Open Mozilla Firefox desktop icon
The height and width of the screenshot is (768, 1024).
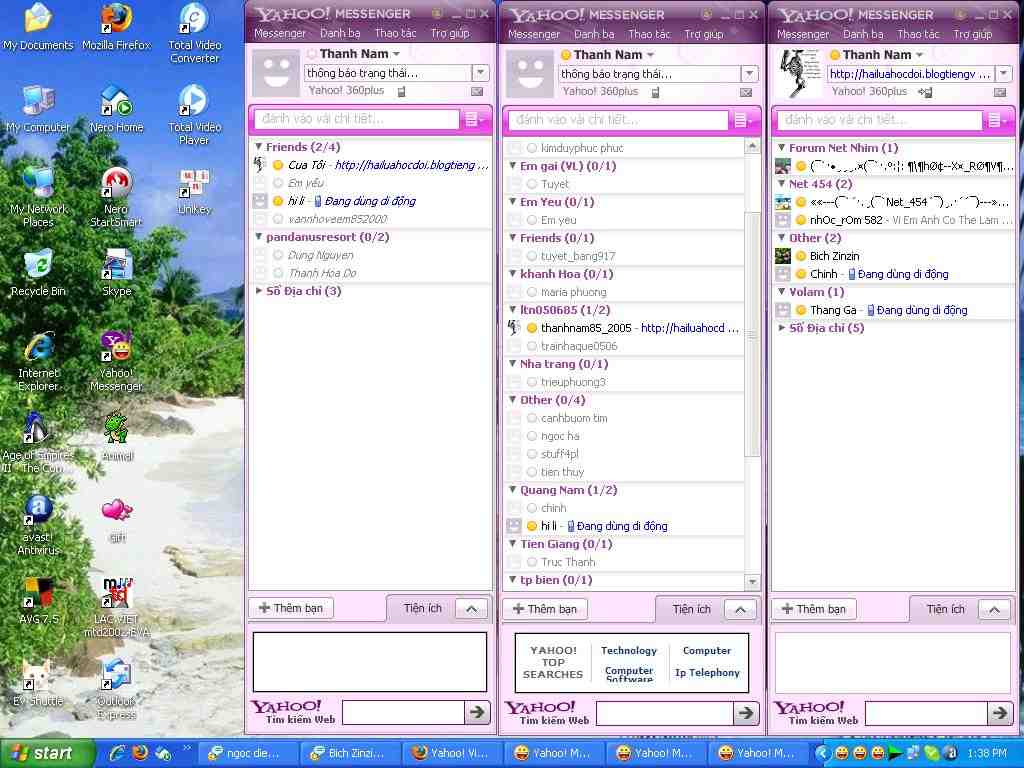coord(116,28)
